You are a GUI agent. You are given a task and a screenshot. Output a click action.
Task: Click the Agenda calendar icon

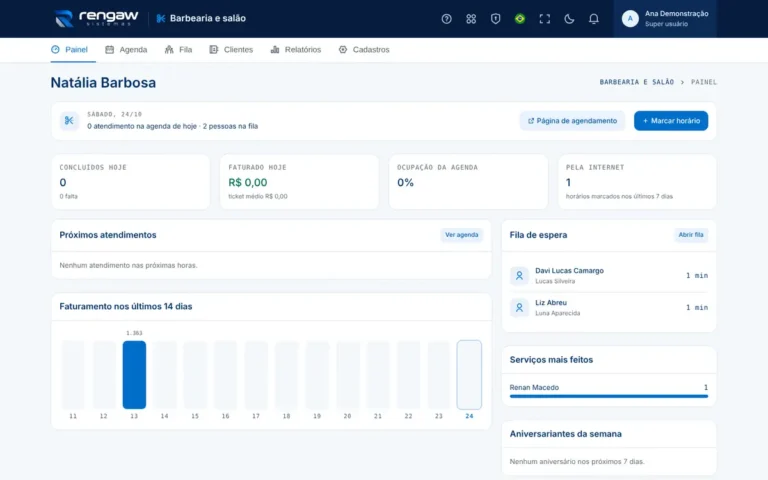tap(110, 49)
